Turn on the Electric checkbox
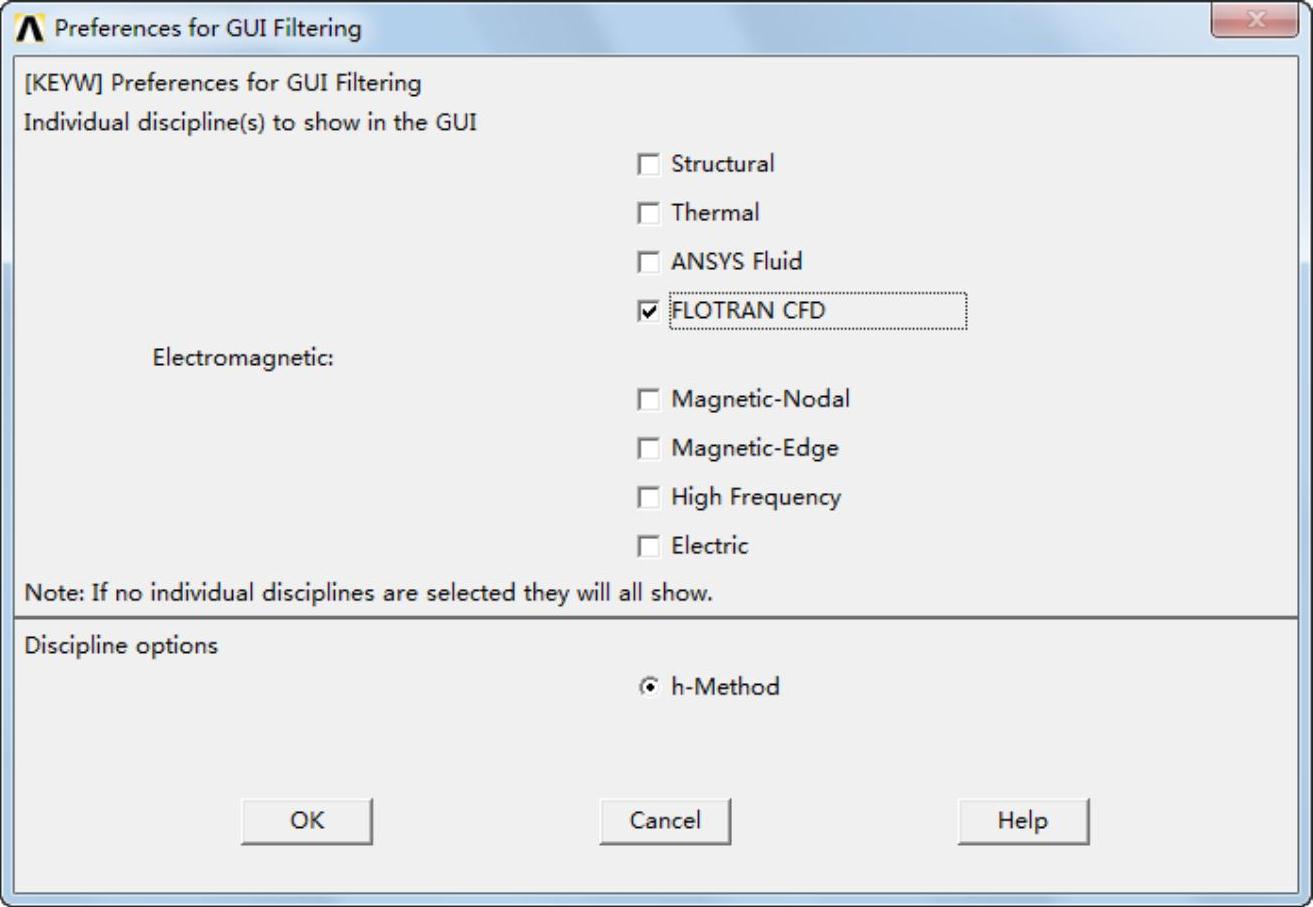The image size is (1313, 907). coord(649,546)
